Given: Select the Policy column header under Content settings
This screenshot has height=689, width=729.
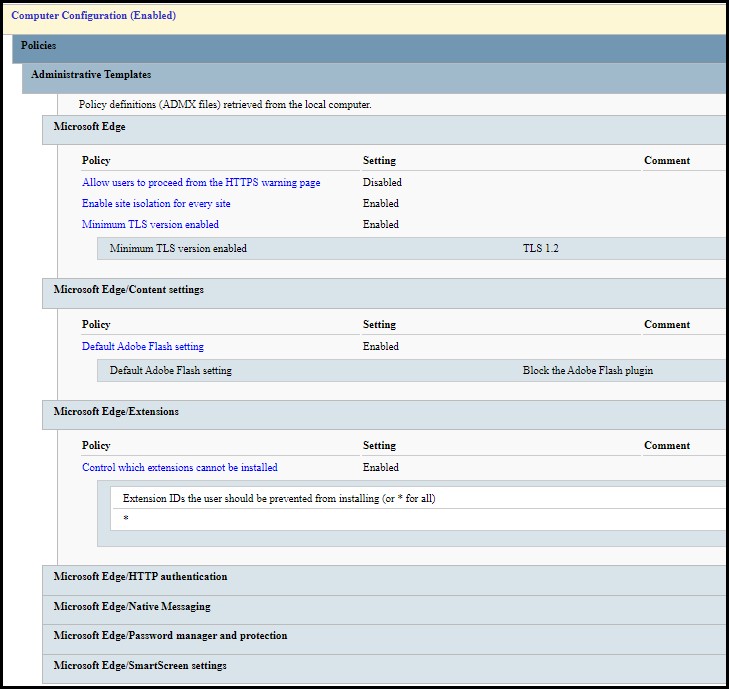Looking at the screenshot, I should pos(96,325).
